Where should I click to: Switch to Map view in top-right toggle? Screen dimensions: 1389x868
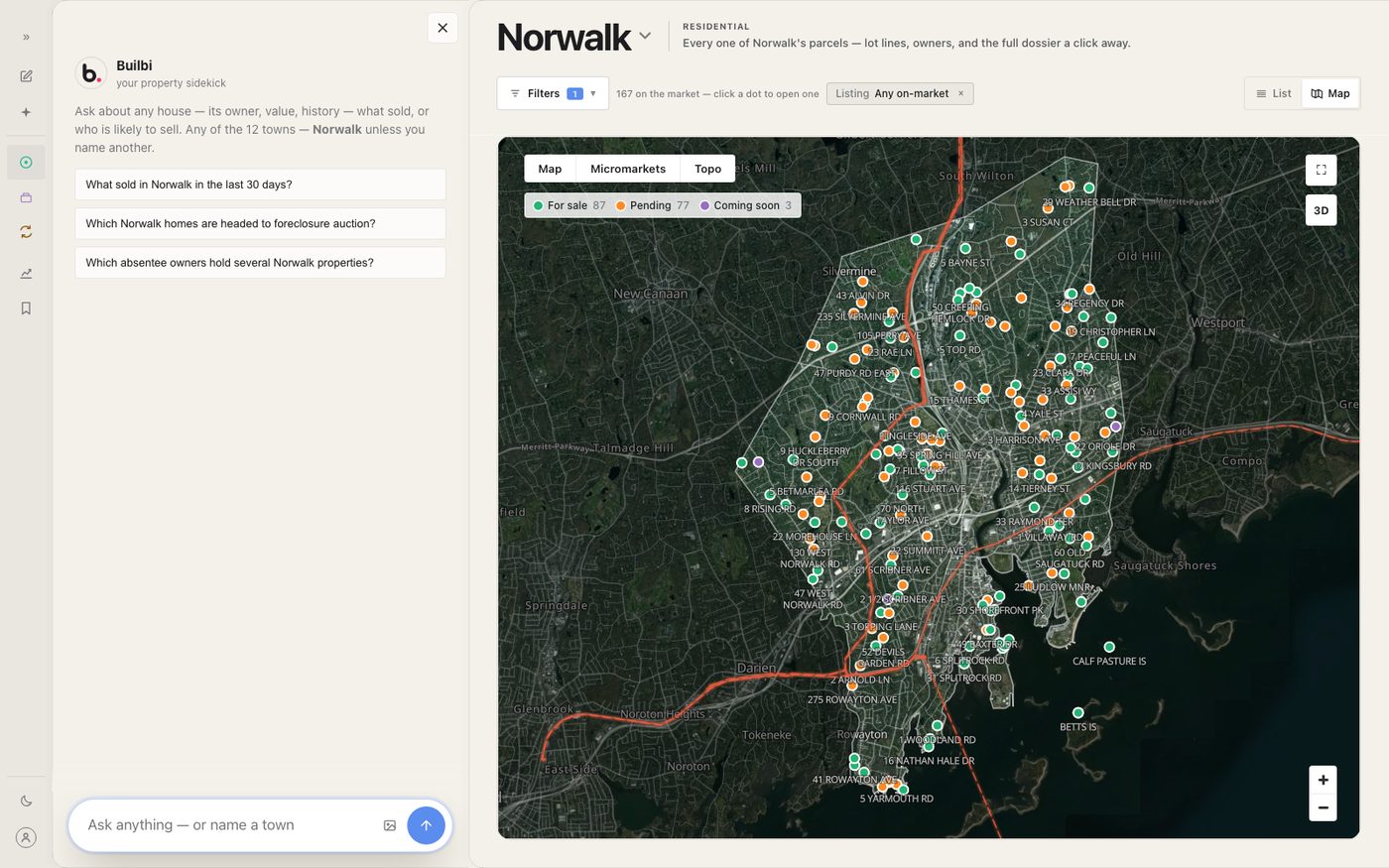[1329, 93]
